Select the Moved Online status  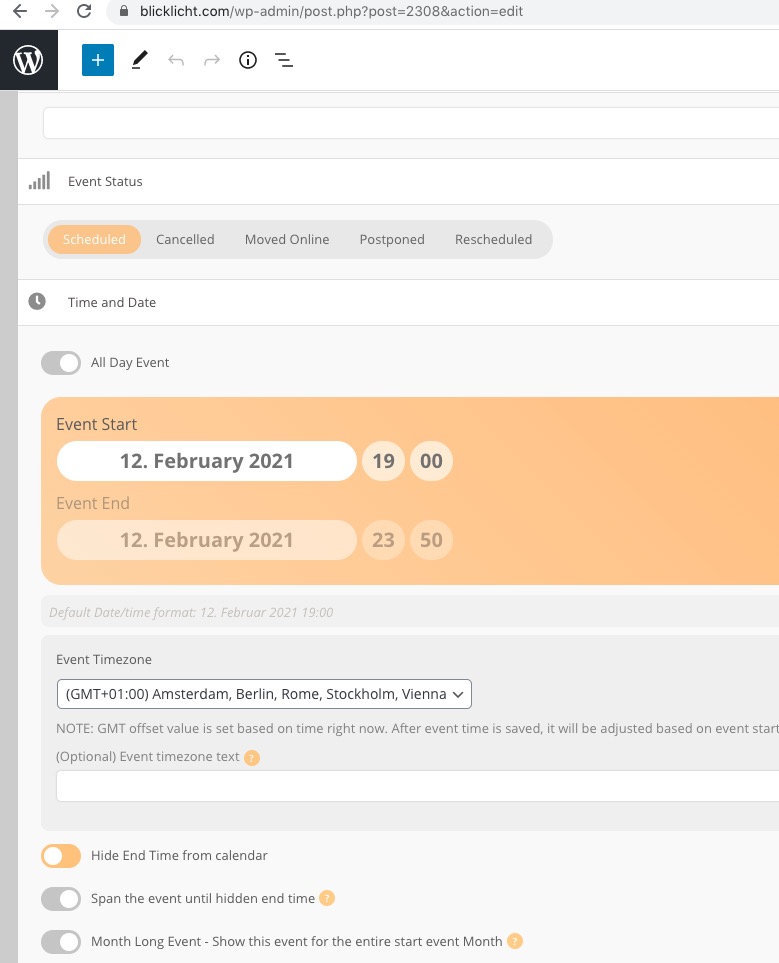coord(287,240)
